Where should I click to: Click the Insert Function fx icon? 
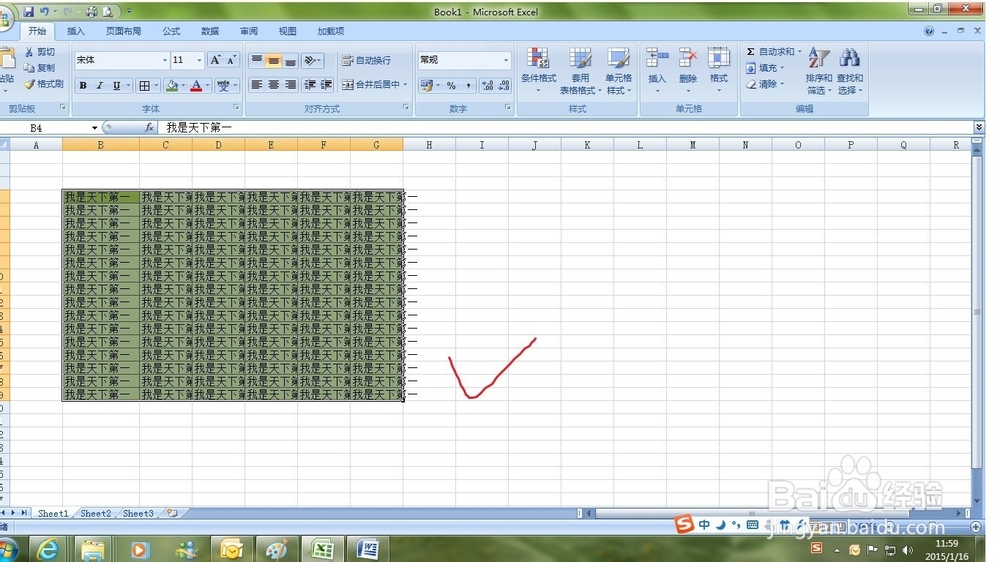[x=149, y=128]
